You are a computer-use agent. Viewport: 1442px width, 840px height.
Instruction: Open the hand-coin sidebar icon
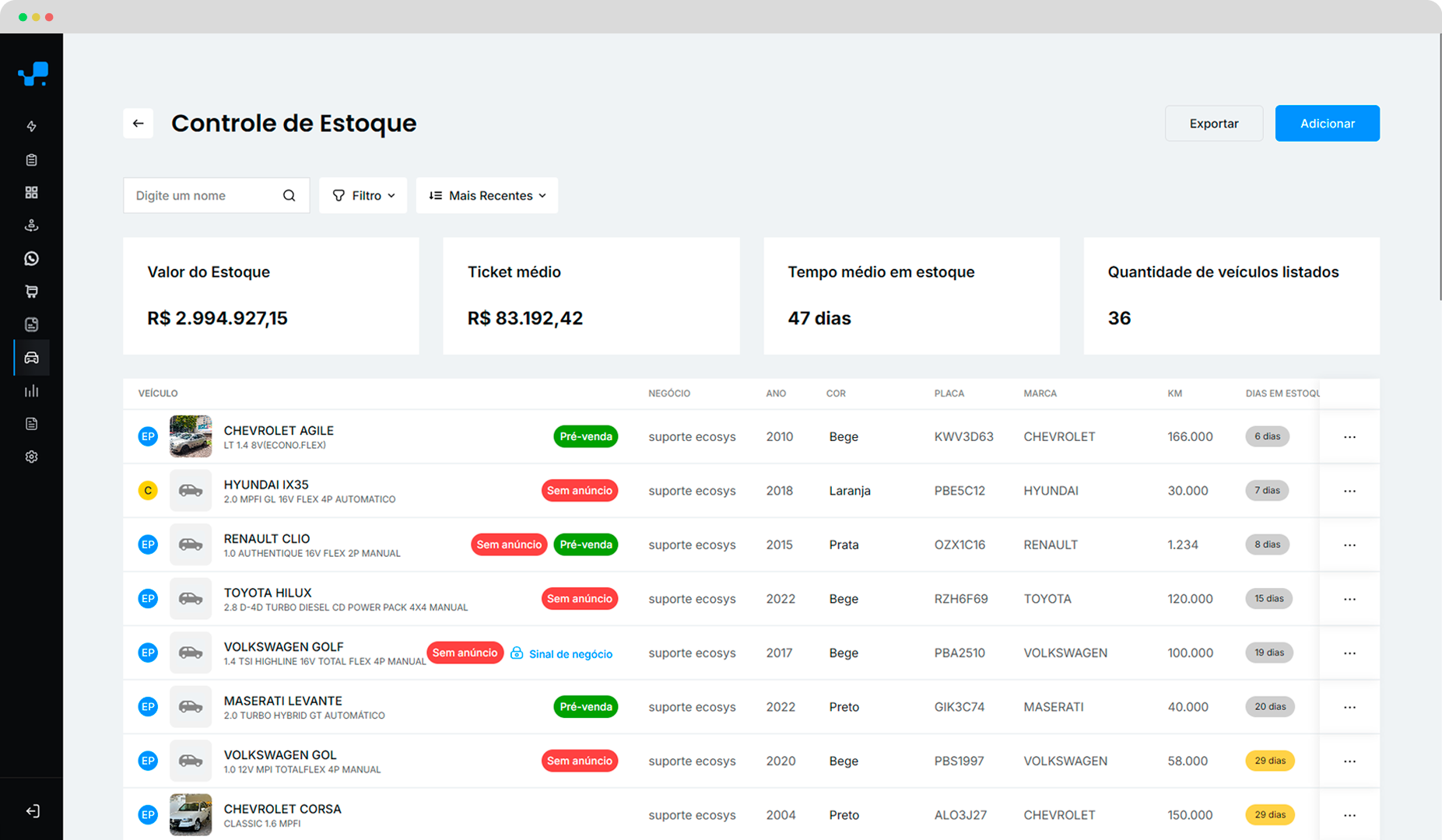32,226
